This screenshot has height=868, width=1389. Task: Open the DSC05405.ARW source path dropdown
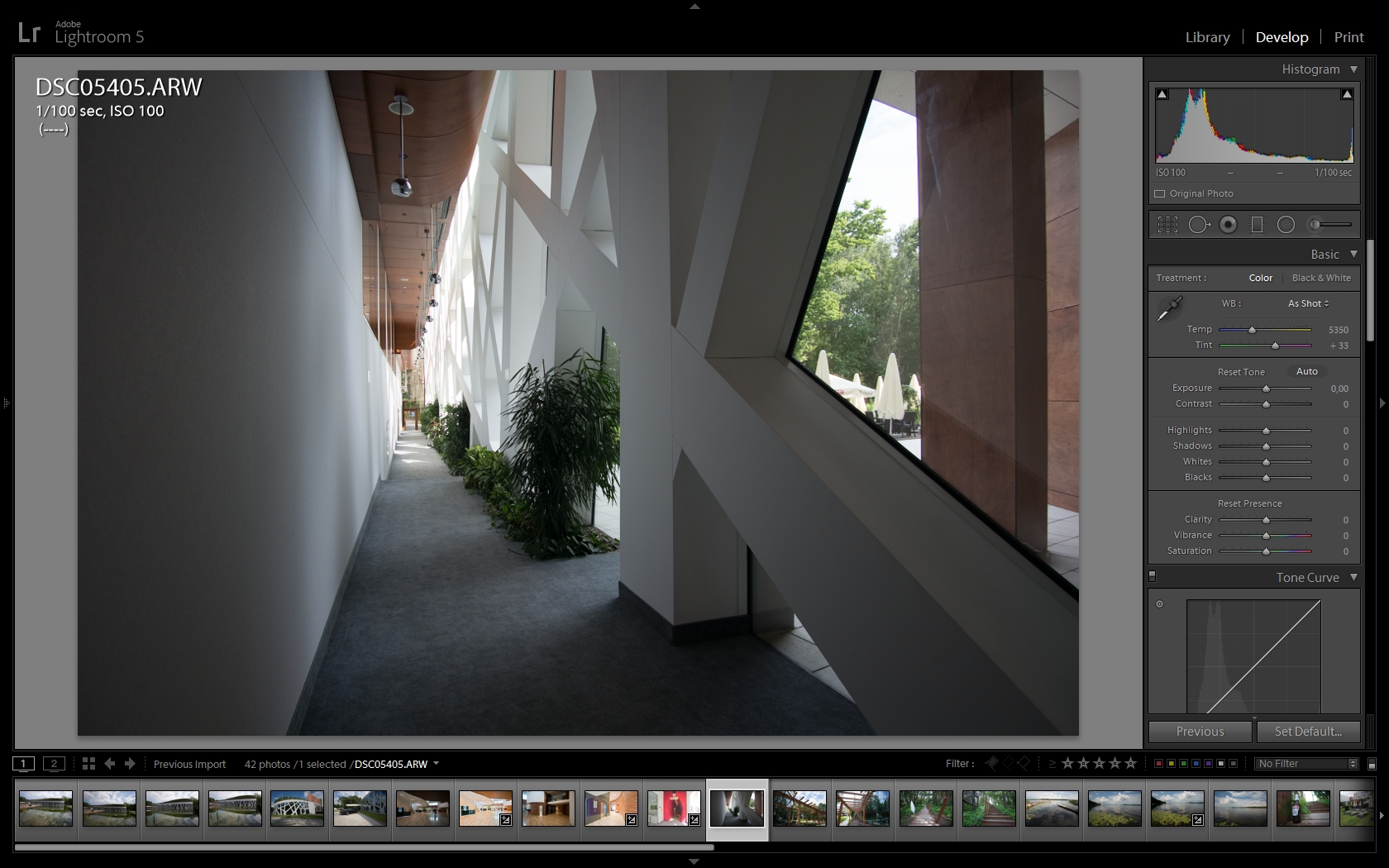tap(396, 764)
